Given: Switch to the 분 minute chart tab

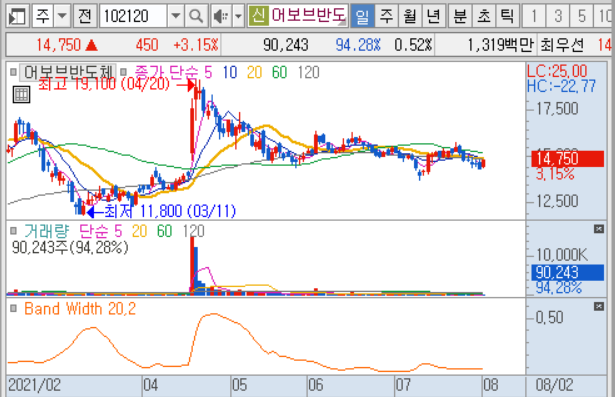Looking at the screenshot, I should [460, 16].
